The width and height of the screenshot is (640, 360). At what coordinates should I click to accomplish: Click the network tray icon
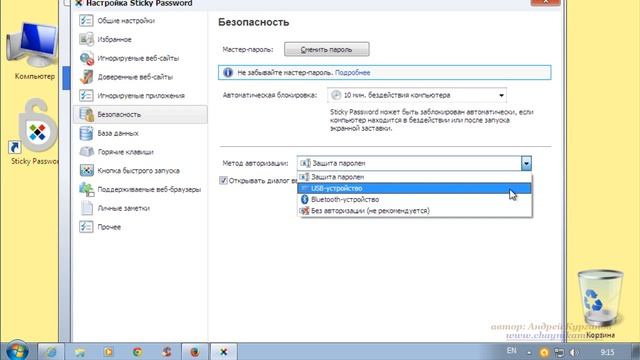[559, 352]
